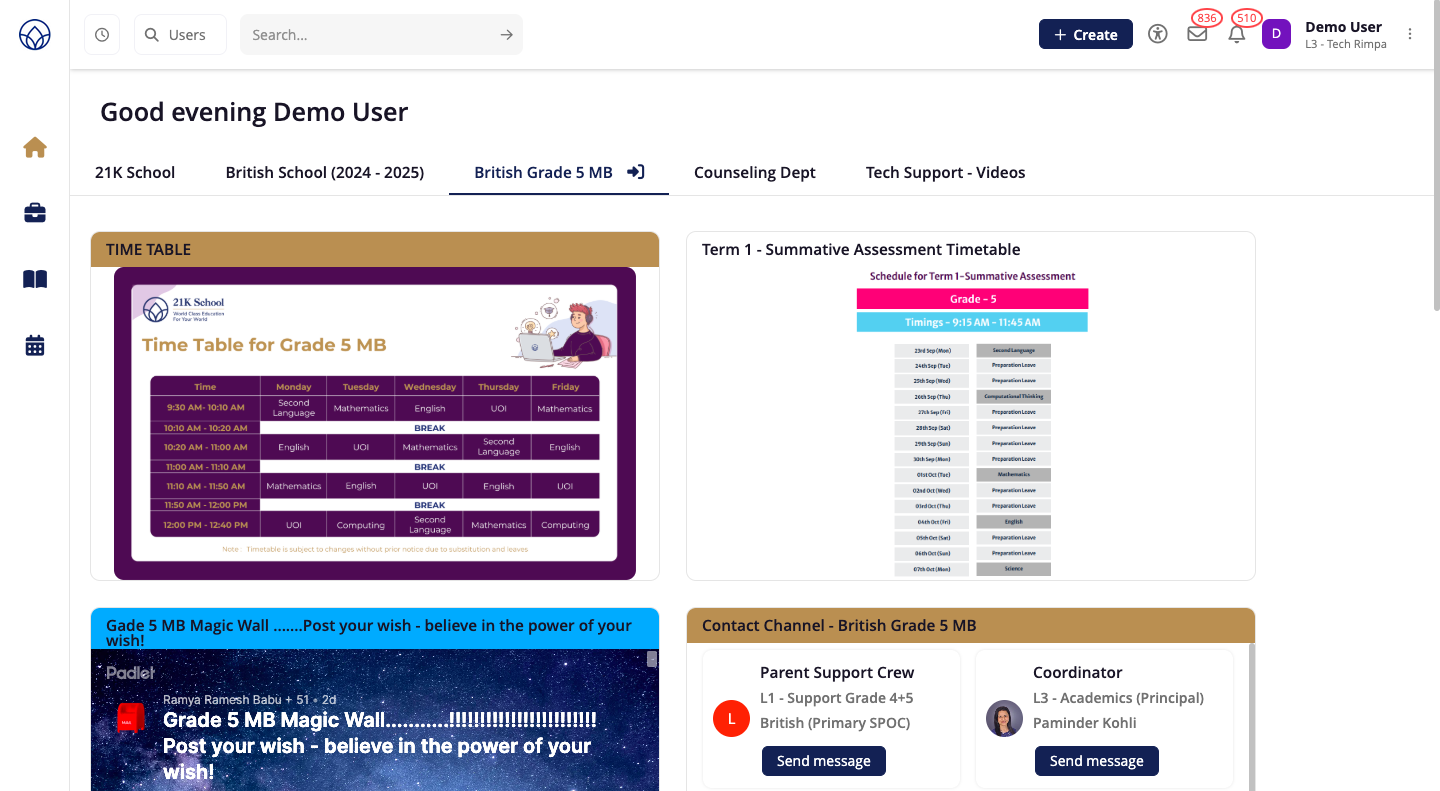The image size is (1440, 791).
Task: Open the Grade 5 MB timetable image
Action: (x=375, y=422)
